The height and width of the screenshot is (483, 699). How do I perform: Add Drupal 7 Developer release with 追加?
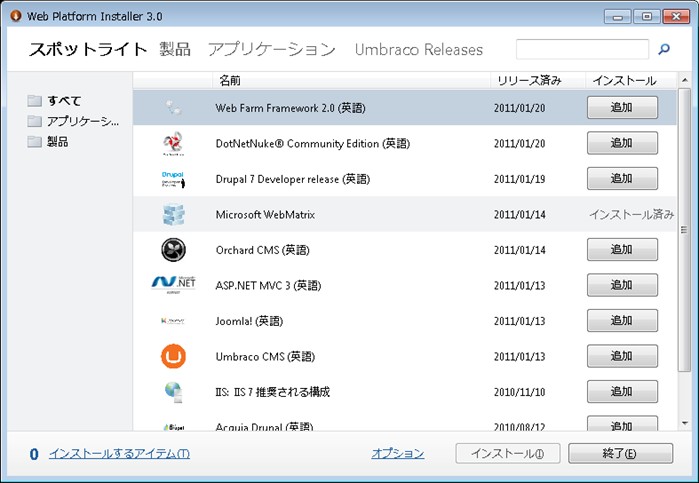[622, 178]
